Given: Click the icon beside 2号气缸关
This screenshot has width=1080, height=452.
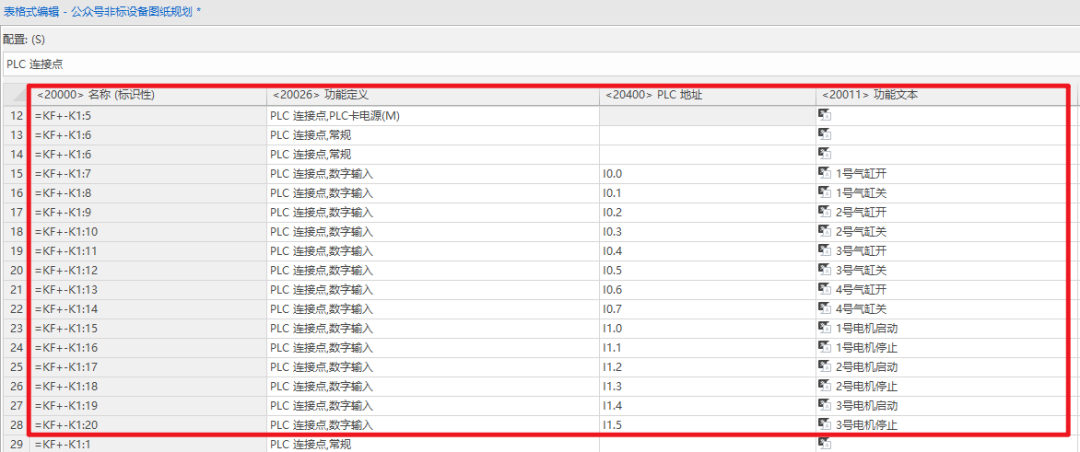Looking at the screenshot, I should (824, 231).
